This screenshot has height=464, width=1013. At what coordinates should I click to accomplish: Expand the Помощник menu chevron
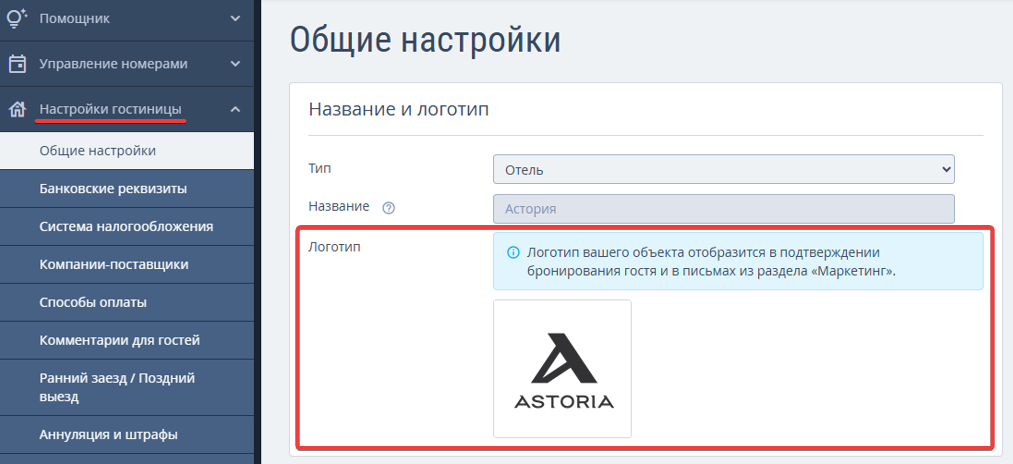click(235, 18)
